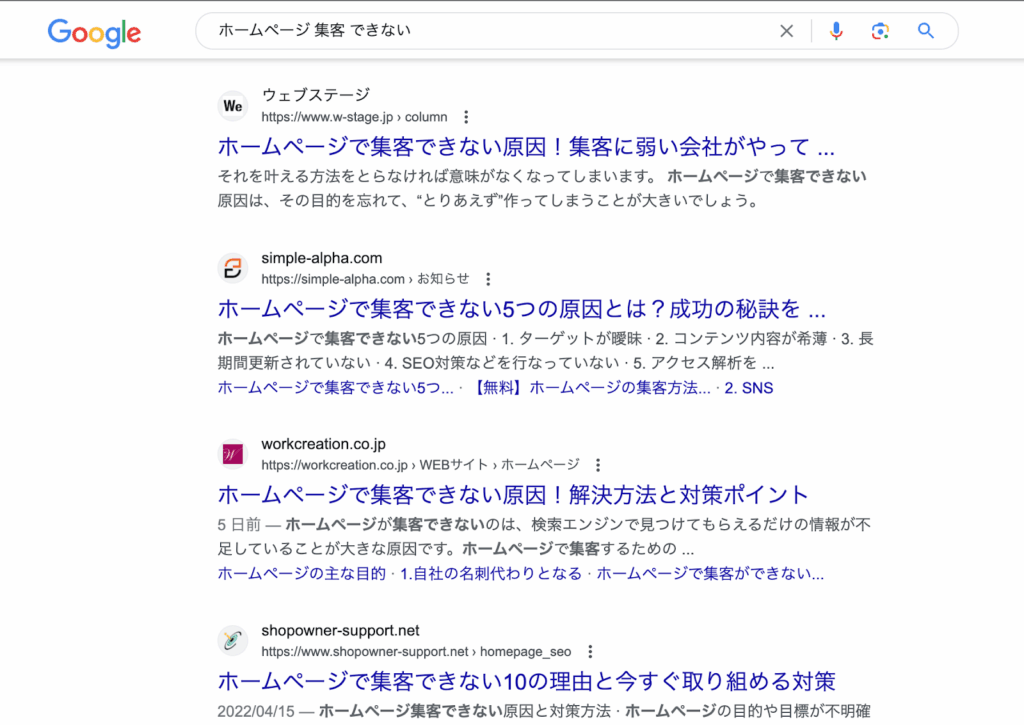Open more options for the simple-alpha.com result
1024x725 pixels.
pyautogui.click(x=488, y=279)
